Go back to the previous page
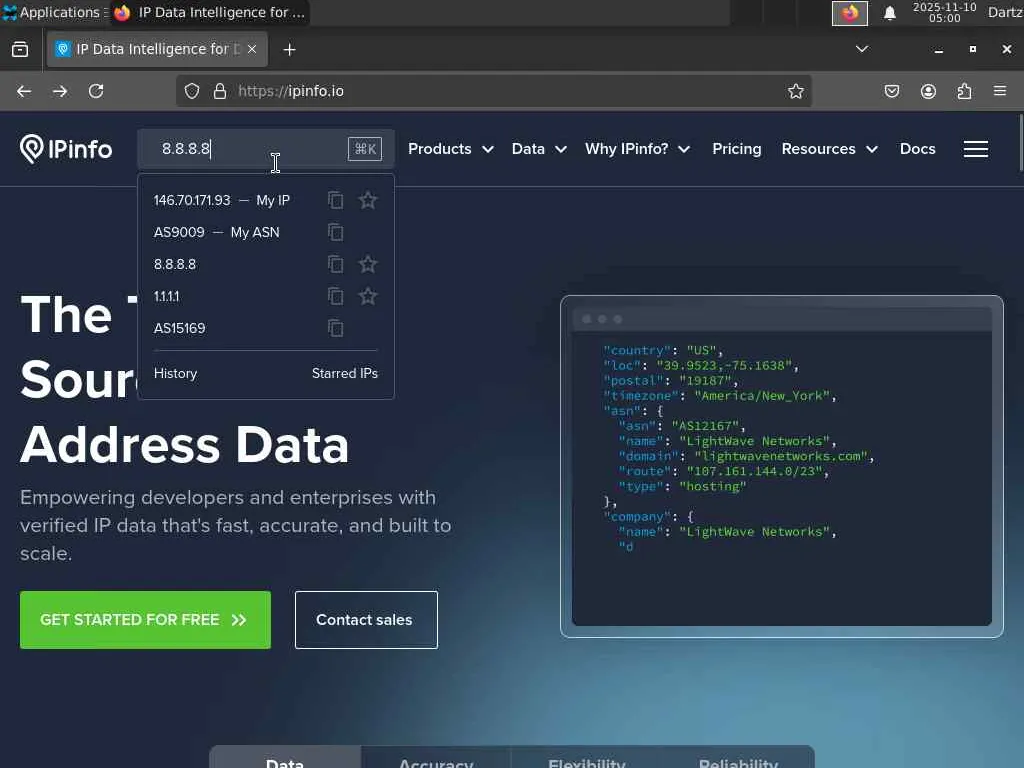This screenshot has width=1024, height=768. (24, 91)
